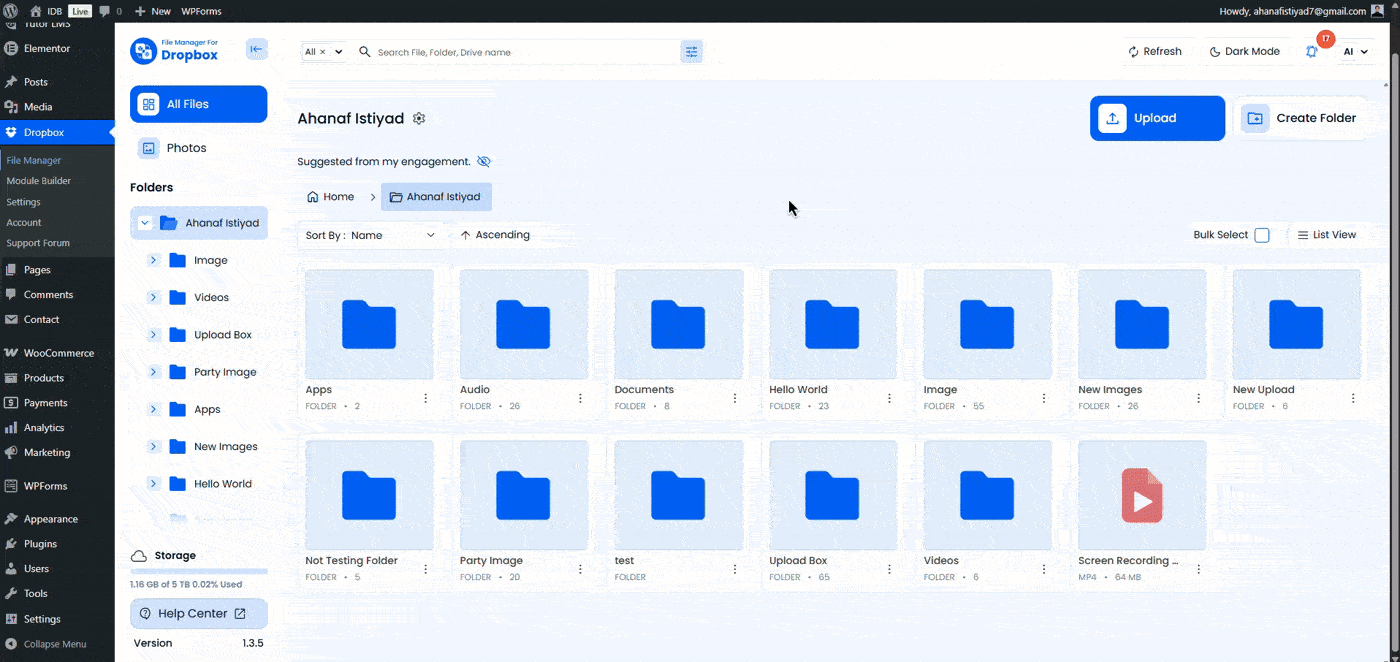This screenshot has height=662, width=1400.
Task: Click the settings gear beside Ahanaf Istiyad heading
Action: 419,118
